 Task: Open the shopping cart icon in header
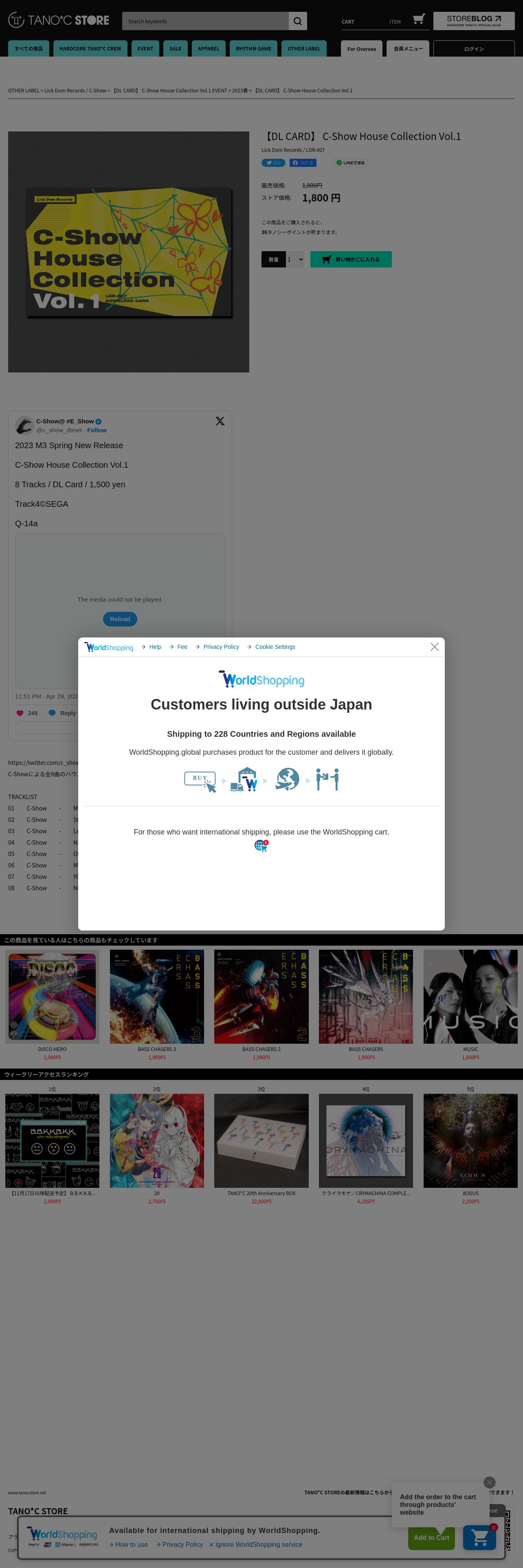click(418, 20)
